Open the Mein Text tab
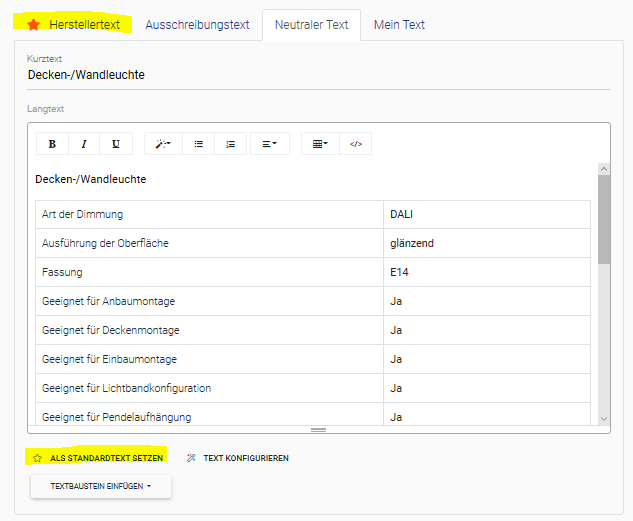This screenshot has height=521, width=633. (x=399, y=24)
